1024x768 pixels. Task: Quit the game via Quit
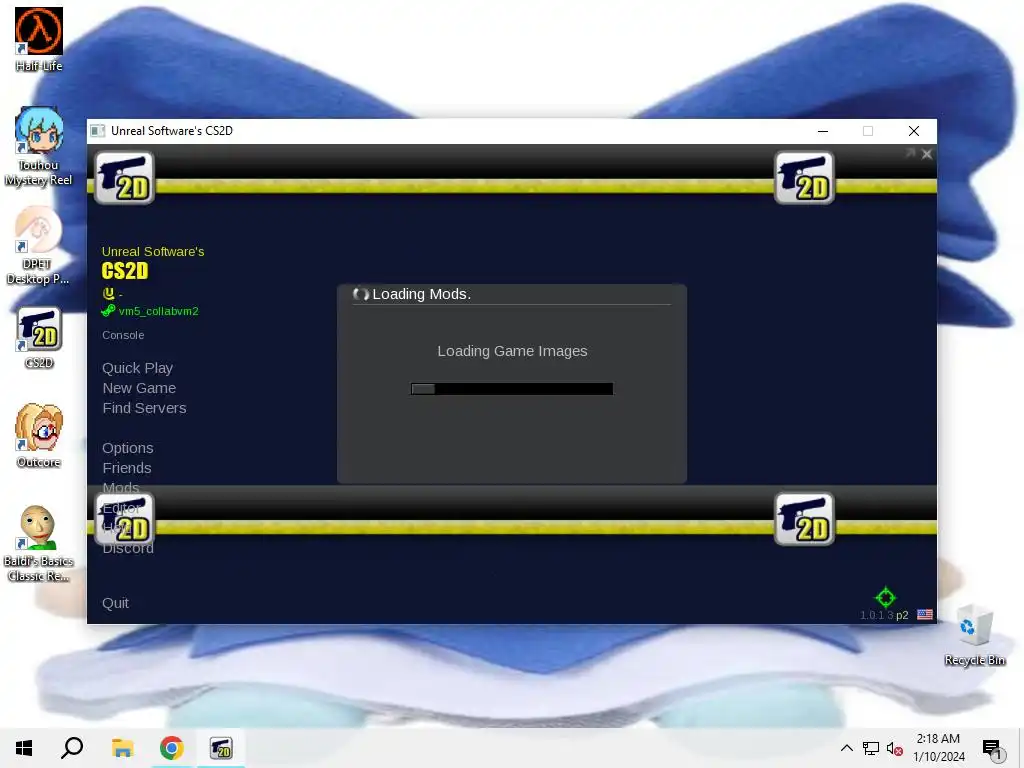(x=115, y=603)
